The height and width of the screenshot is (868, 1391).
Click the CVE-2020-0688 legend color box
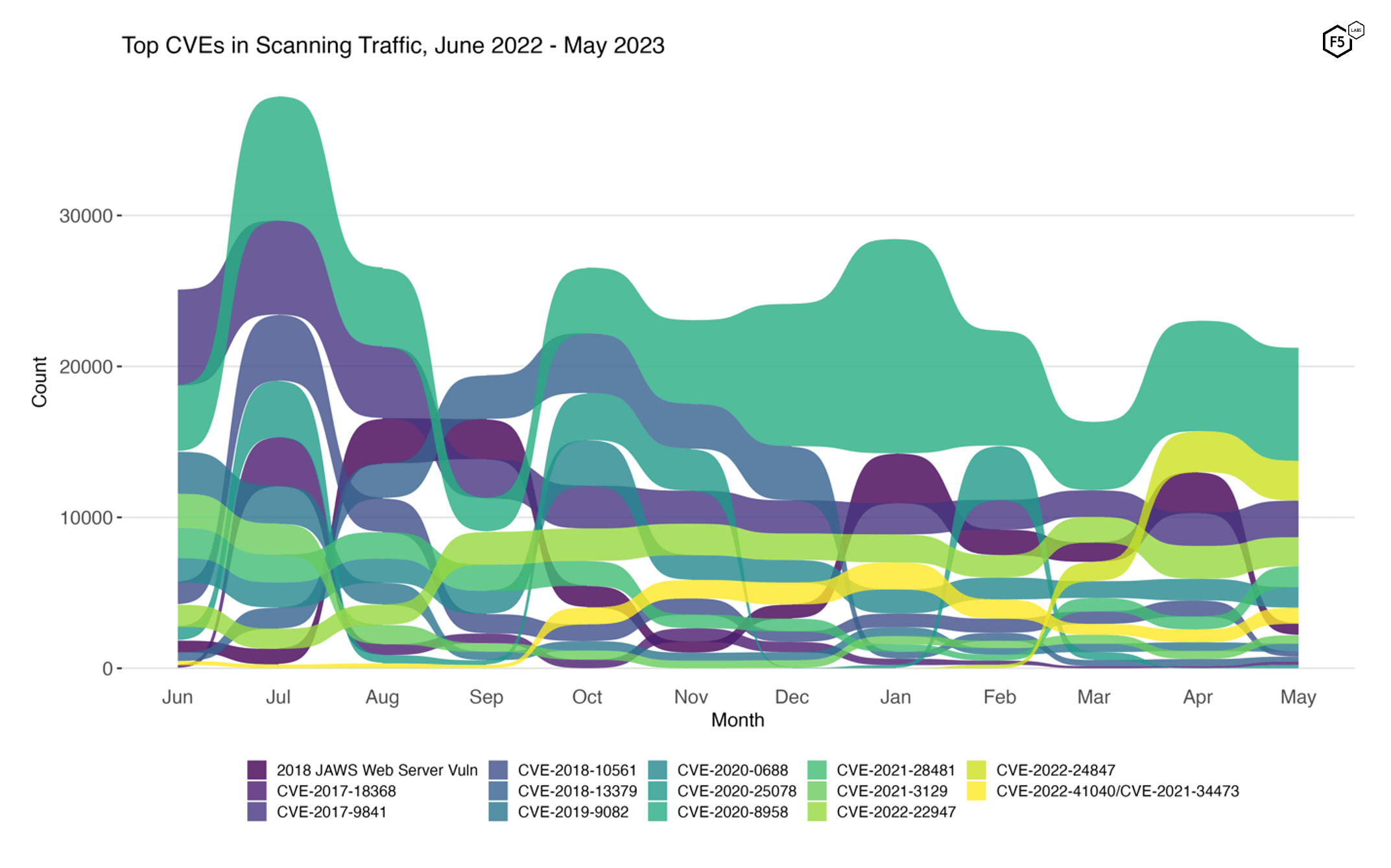tap(658, 770)
